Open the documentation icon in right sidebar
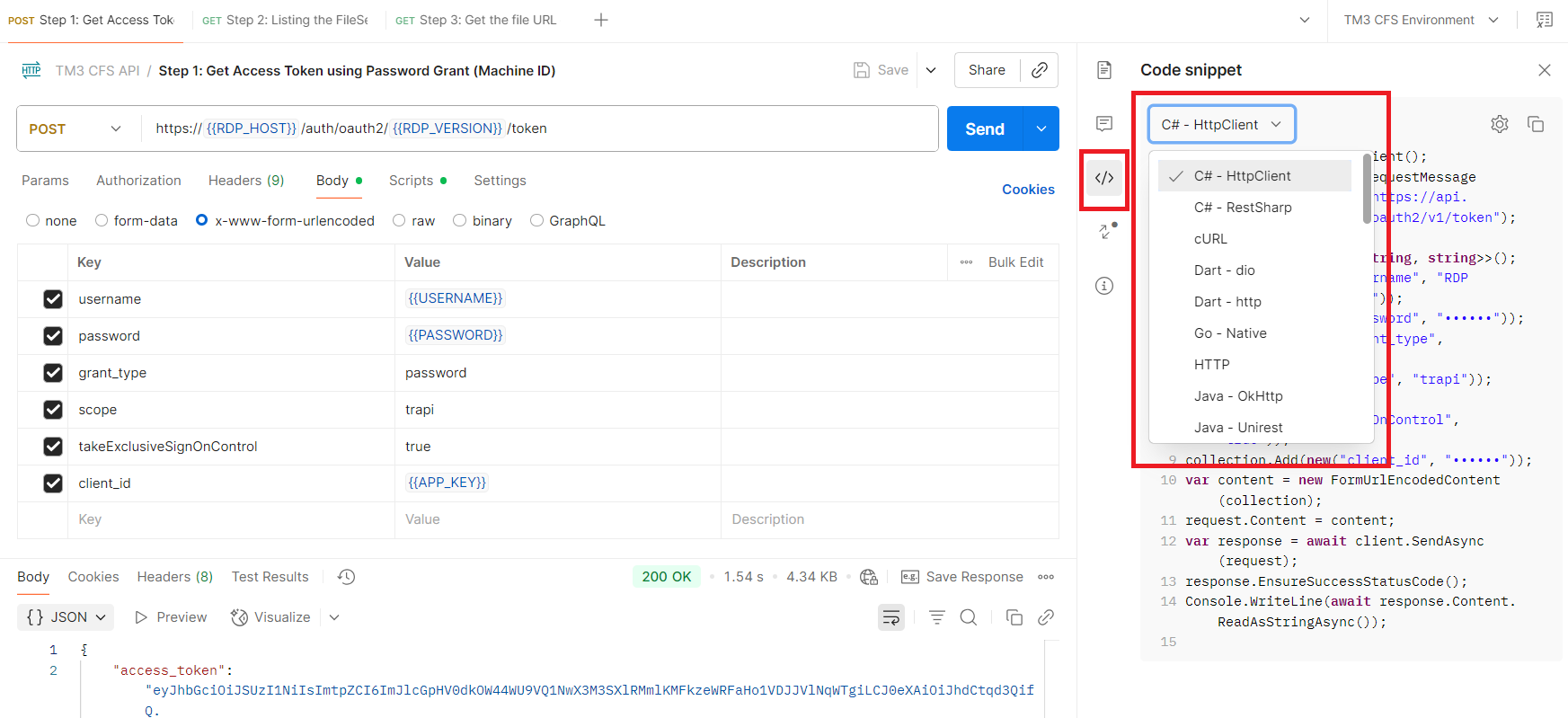 coord(1104,70)
